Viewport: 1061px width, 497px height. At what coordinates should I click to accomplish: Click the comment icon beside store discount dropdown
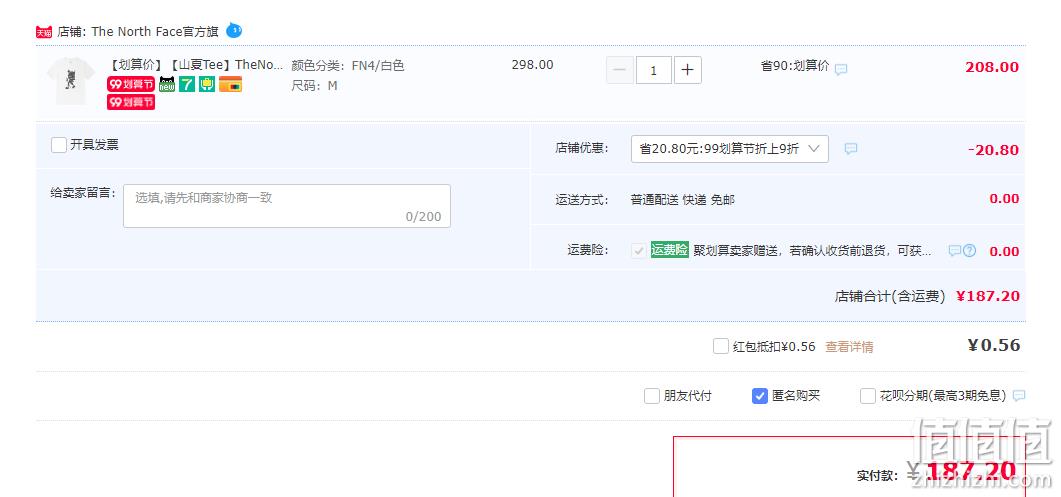coord(851,148)
